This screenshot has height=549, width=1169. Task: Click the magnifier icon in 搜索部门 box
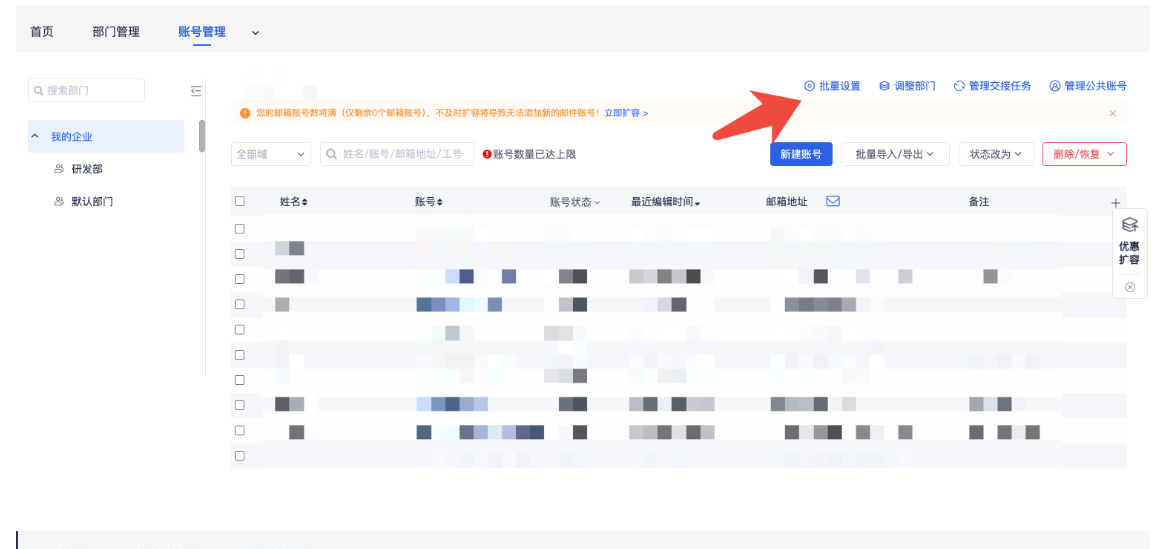click(x=39, y=90)
